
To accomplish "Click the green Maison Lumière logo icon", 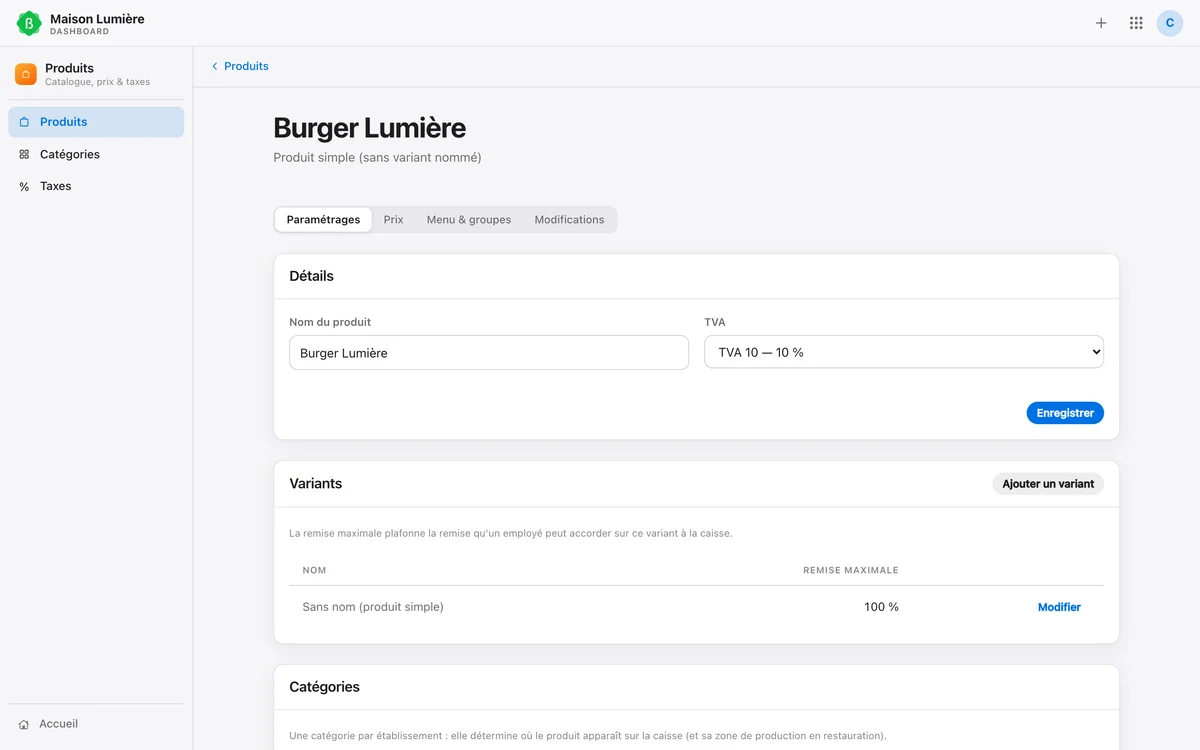I will click(29, 23).
